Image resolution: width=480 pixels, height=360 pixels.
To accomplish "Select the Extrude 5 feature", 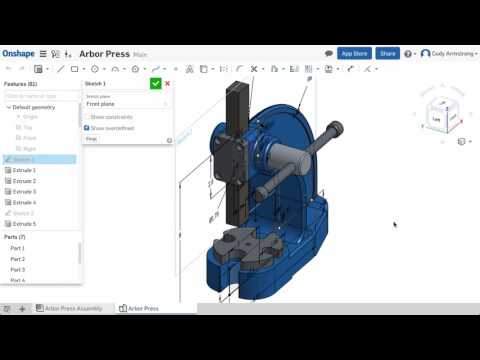I will click(x=21, y=224).
